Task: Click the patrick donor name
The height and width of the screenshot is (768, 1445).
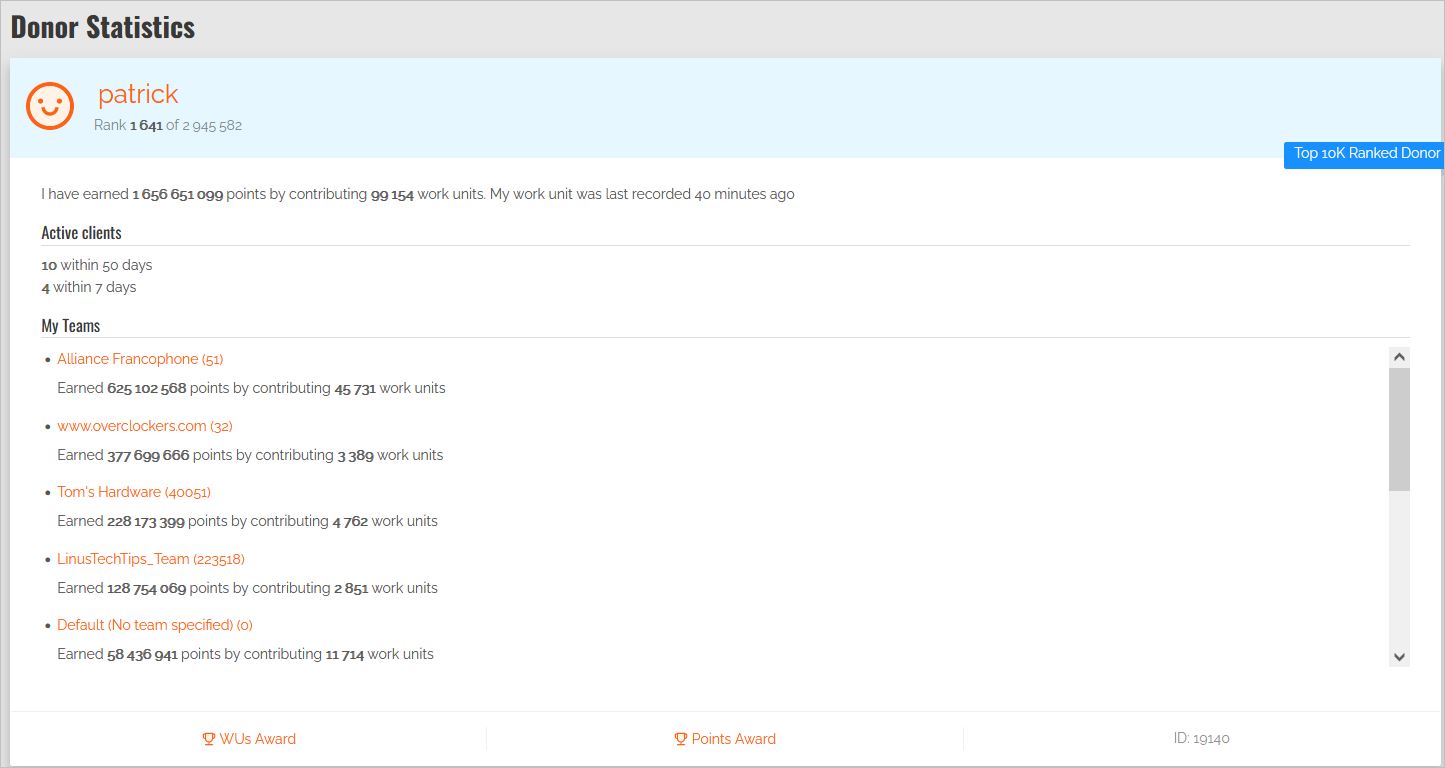Action: coord(138,94)
